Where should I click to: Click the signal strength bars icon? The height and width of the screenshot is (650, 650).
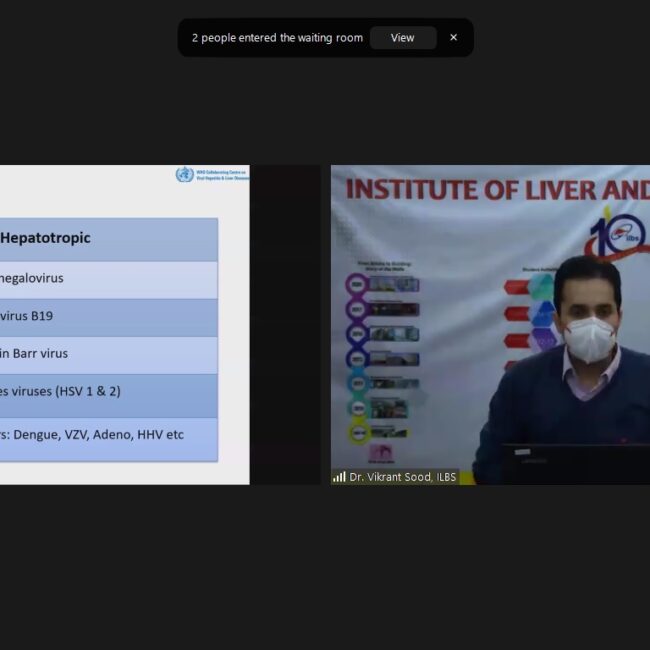coord(339,477)
